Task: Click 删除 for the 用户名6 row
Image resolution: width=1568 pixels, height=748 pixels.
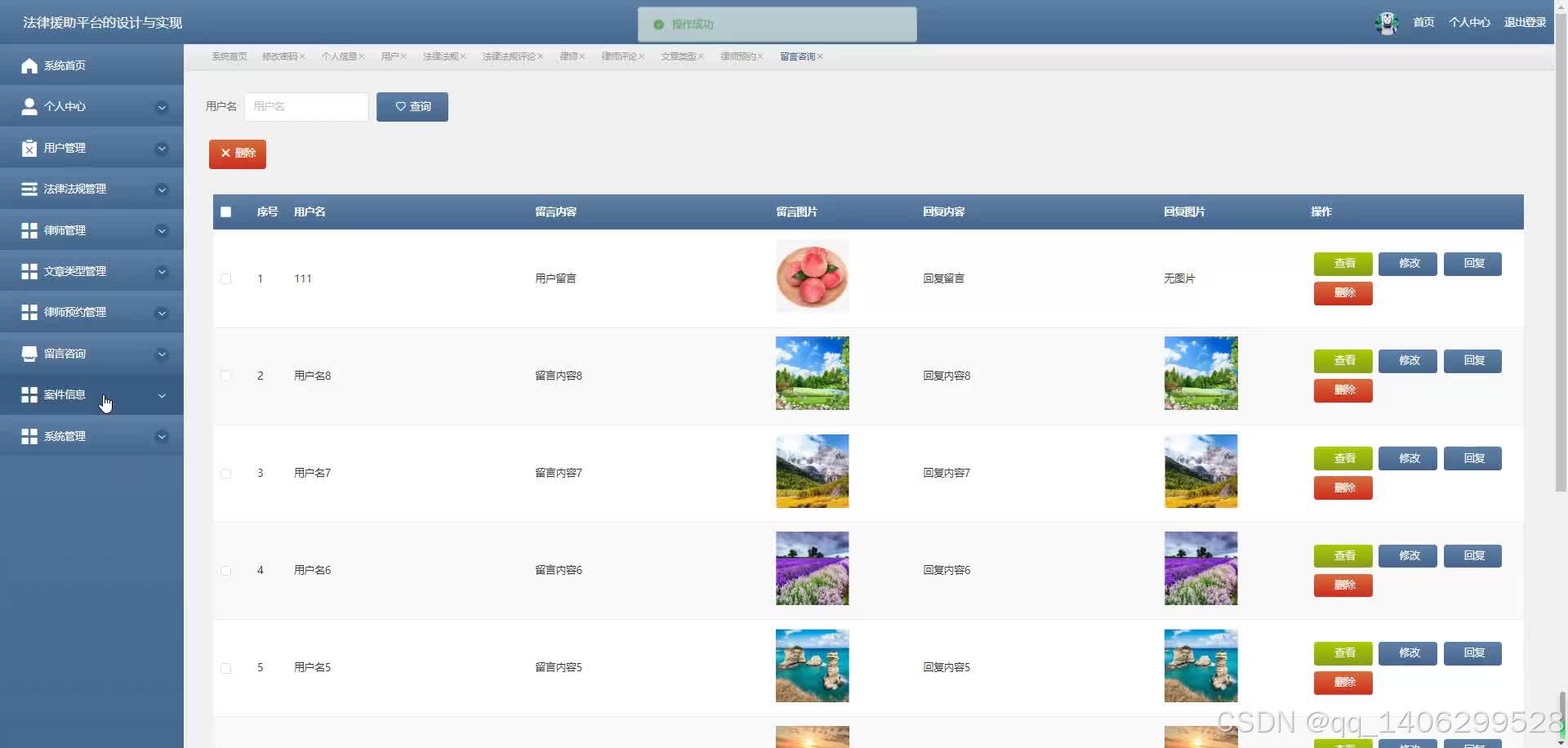Action: click(1343, 585)
